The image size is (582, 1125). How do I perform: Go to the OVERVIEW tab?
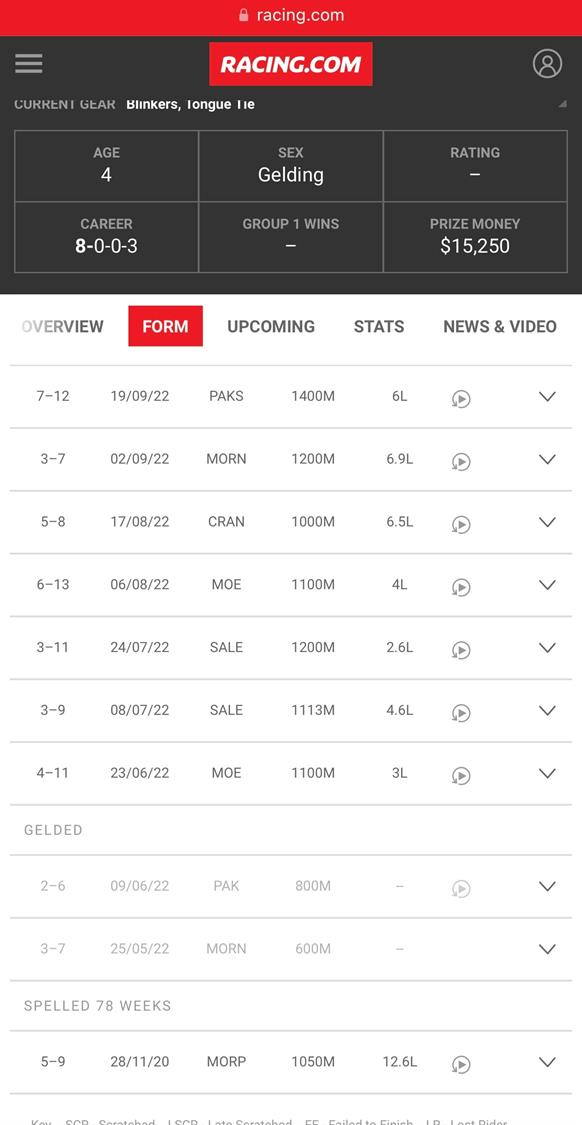62,326
